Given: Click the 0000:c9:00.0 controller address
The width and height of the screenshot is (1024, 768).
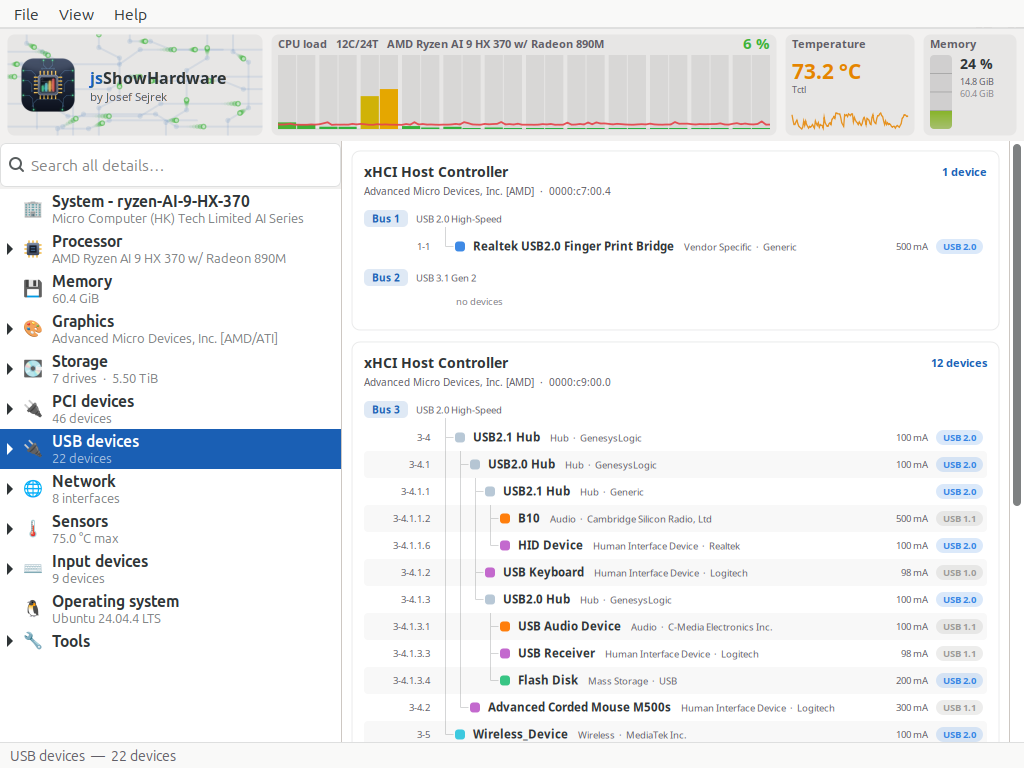Looking at the screenshot, I should pyautogui.click(x=579, y=382).
